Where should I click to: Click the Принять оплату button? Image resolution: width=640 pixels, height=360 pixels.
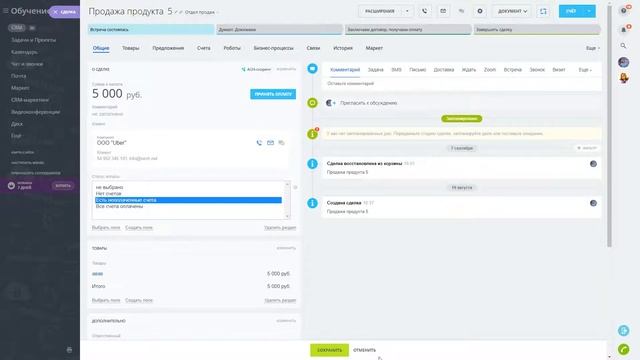tap(273, 94)
